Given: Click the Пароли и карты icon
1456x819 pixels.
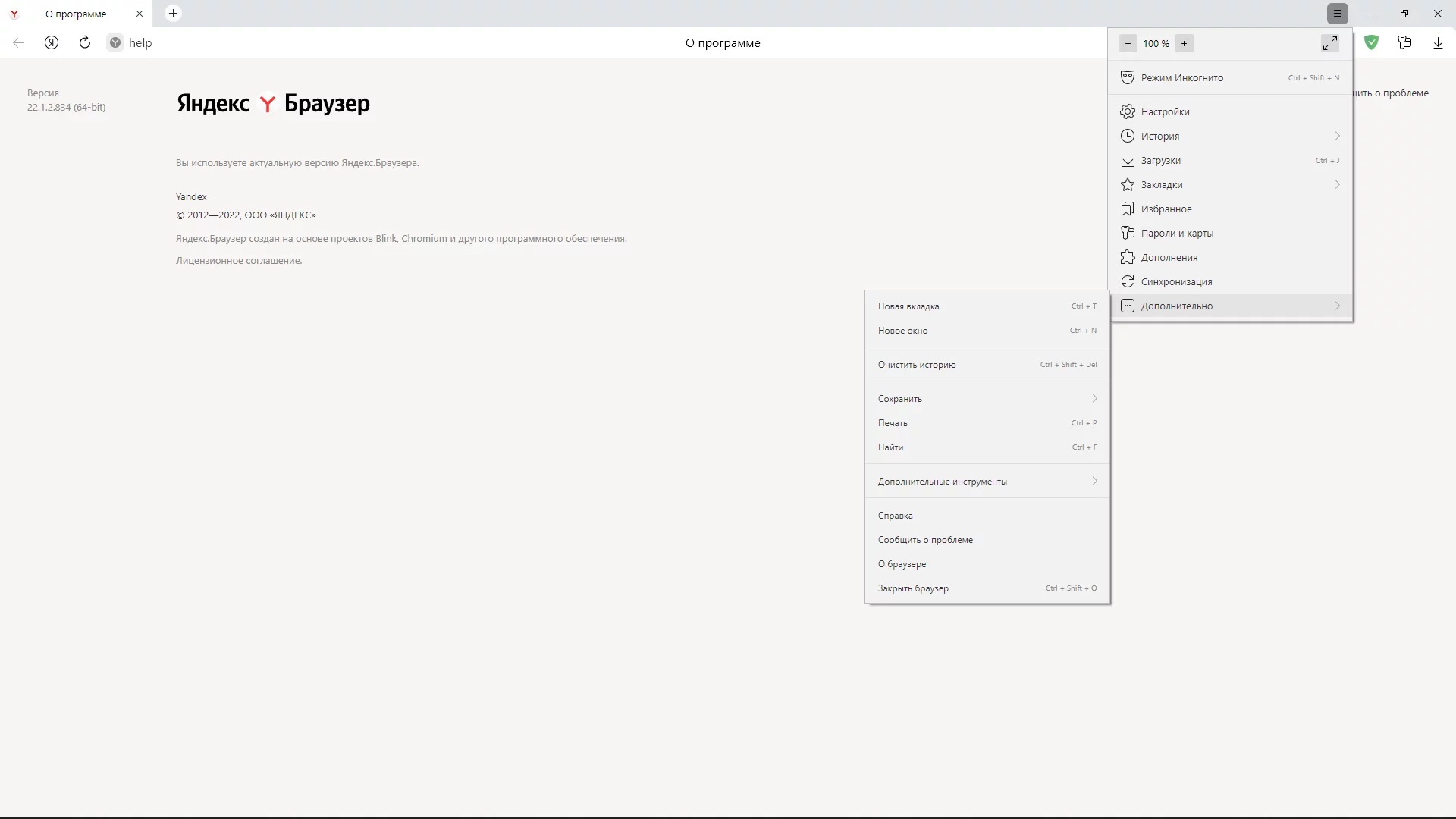Looking at the screenshot, I should point(1128,233).
